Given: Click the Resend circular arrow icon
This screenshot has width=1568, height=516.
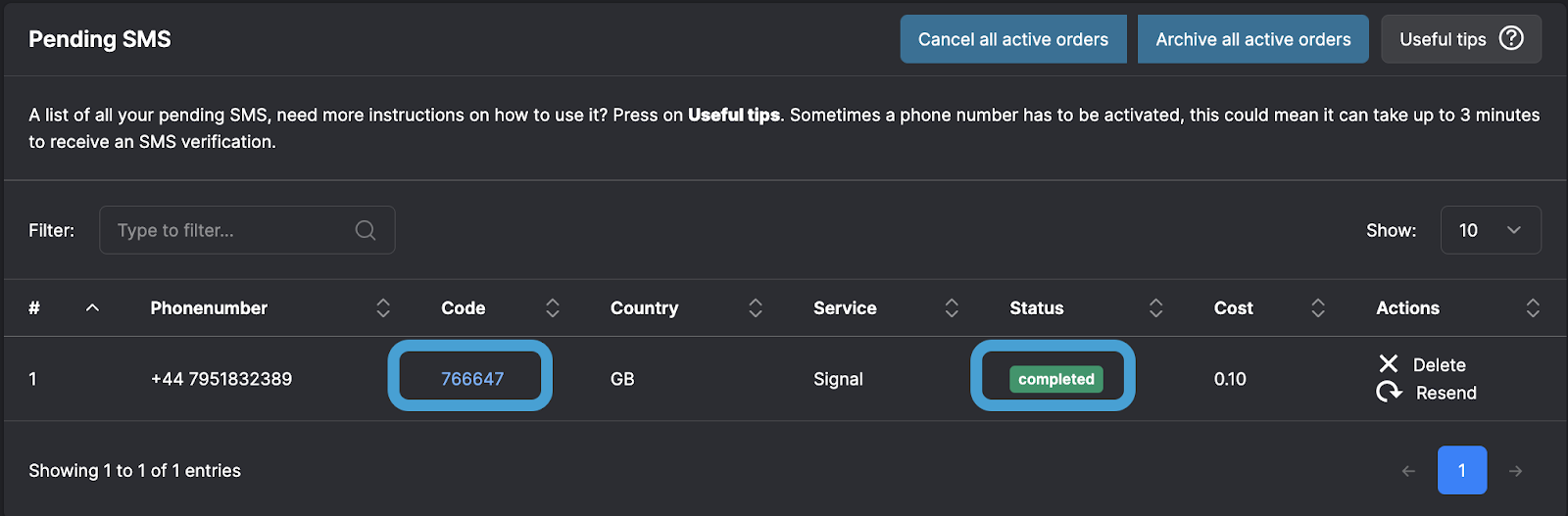Looking at the screenshot, I should pyautogui.click(x=1389, y=392).
